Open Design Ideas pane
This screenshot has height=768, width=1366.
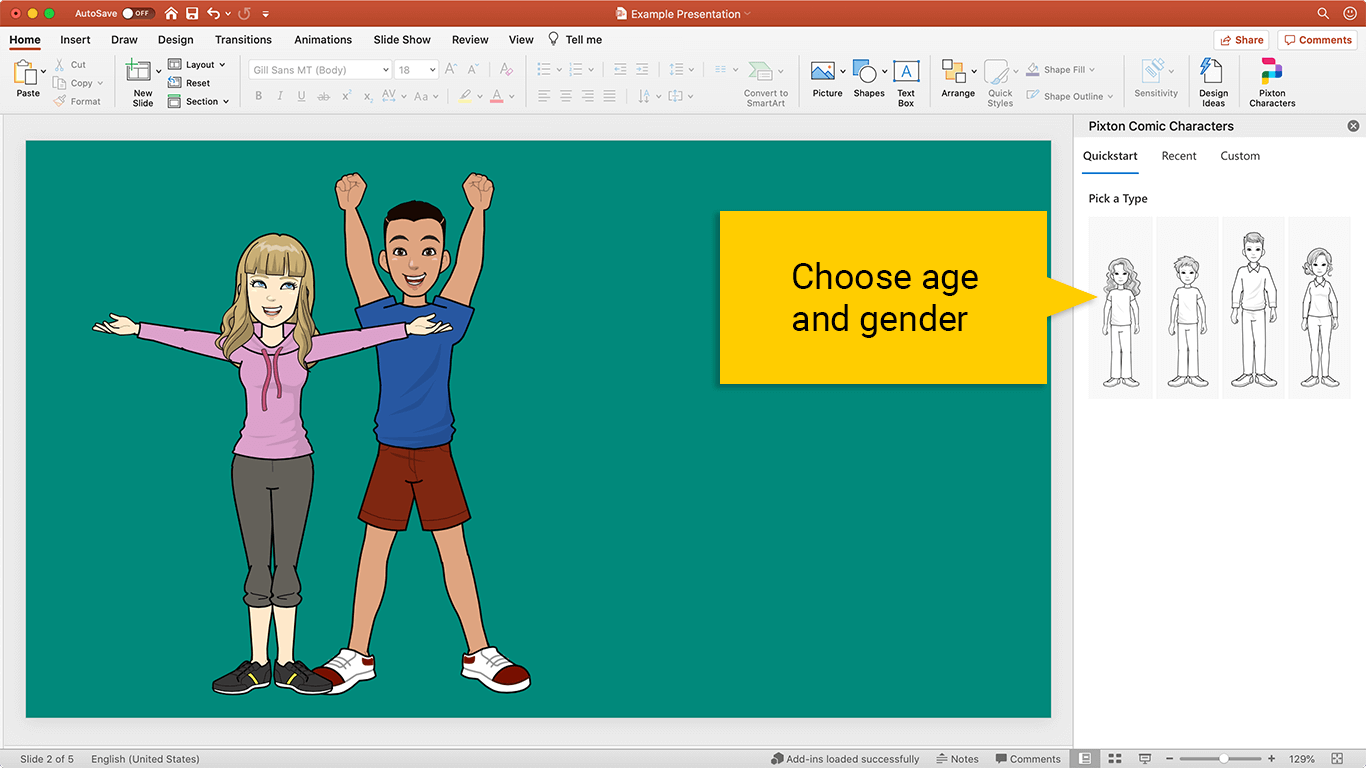point(1213,81)
